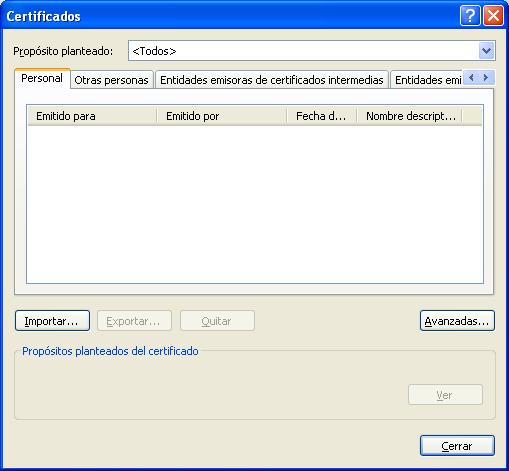Click the question mark help icon
Viewport: 509px width, 471px height.
[470, 15]
